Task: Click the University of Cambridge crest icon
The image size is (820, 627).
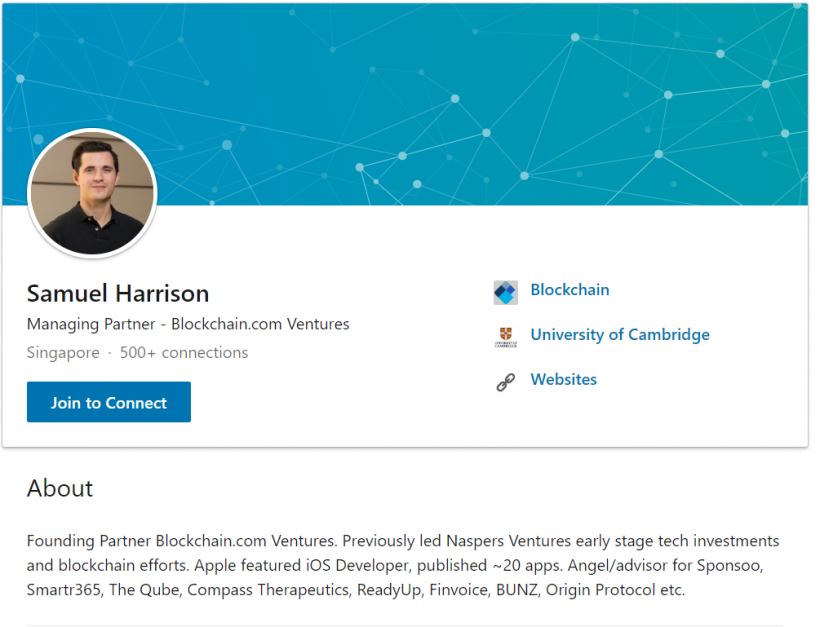Action: [506, 336]
